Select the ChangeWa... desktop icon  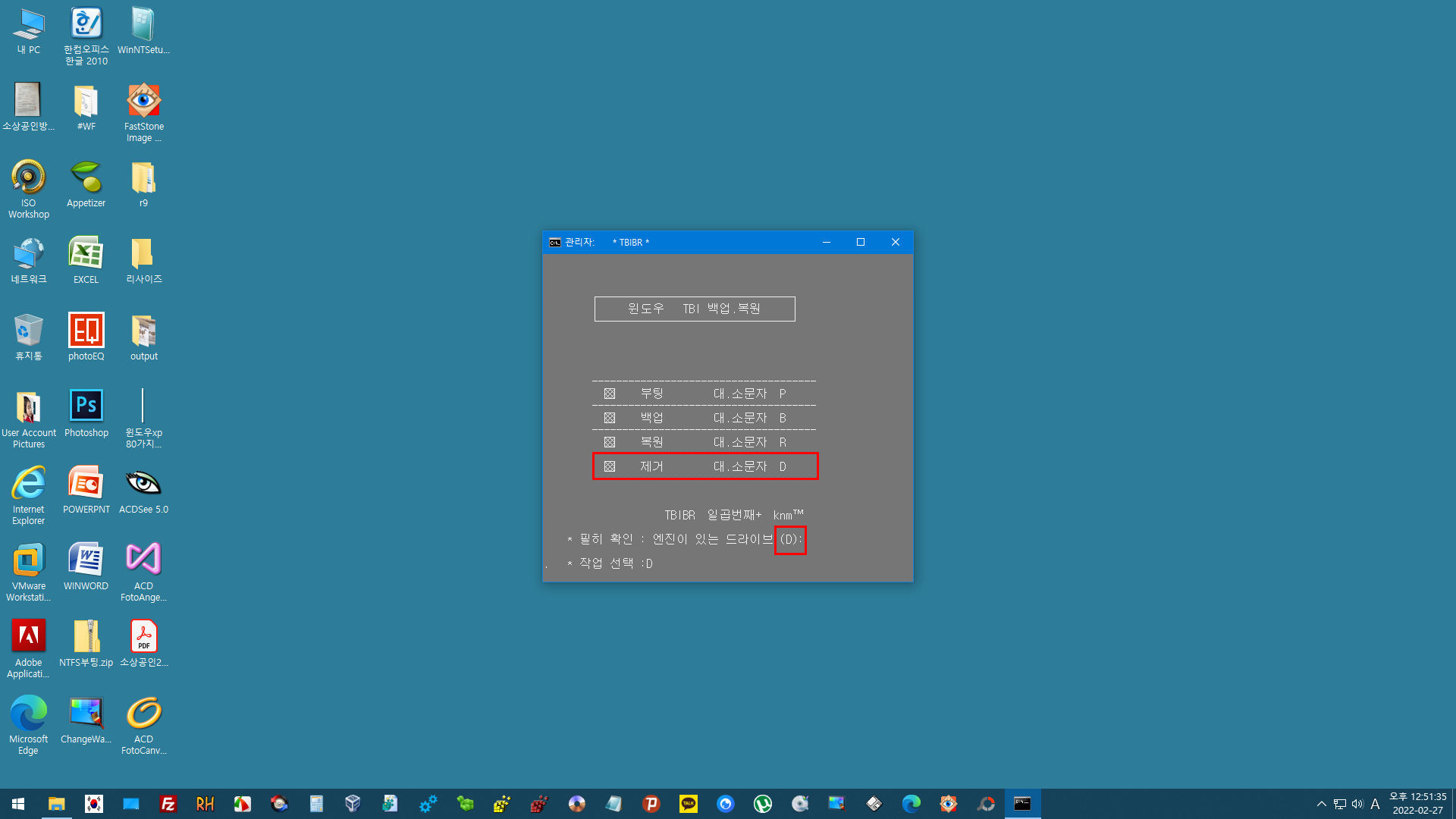86,720
